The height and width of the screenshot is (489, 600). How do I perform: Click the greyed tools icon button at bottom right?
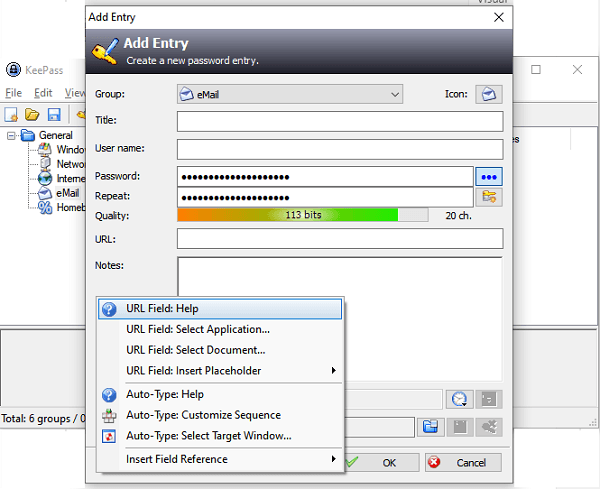pos(489,427)
